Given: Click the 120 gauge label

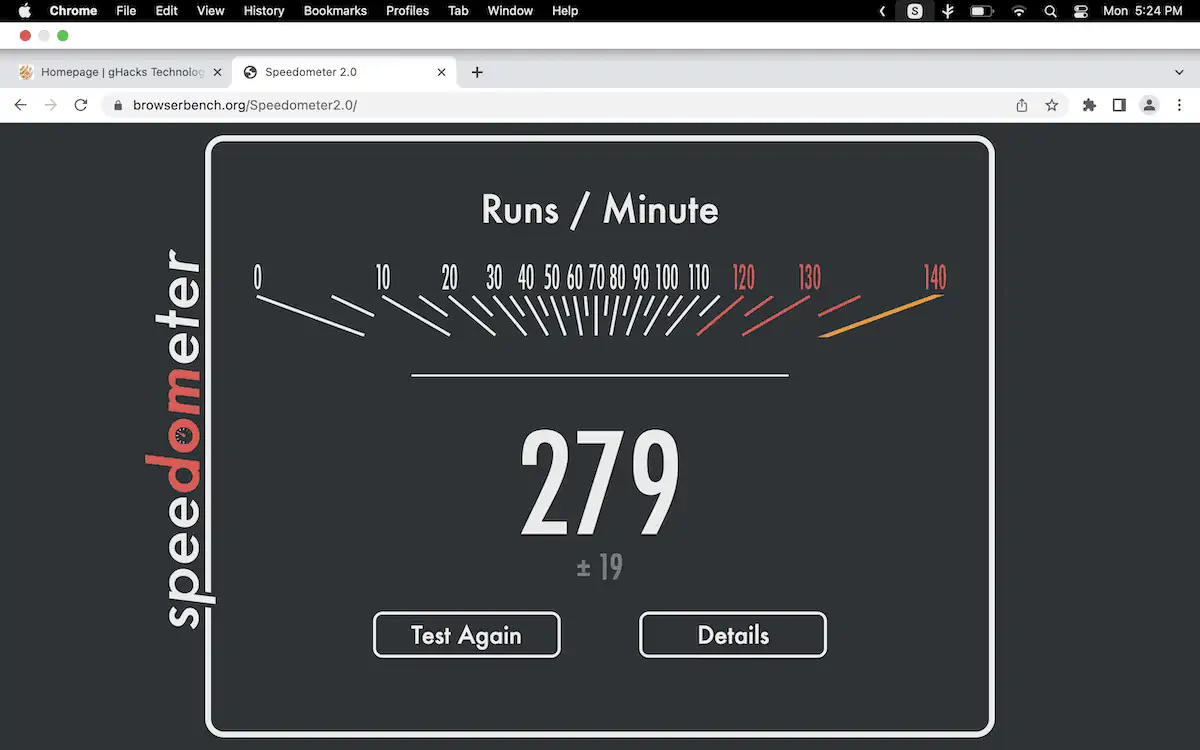Looking at the screenshot, I should tap(743, 277).
